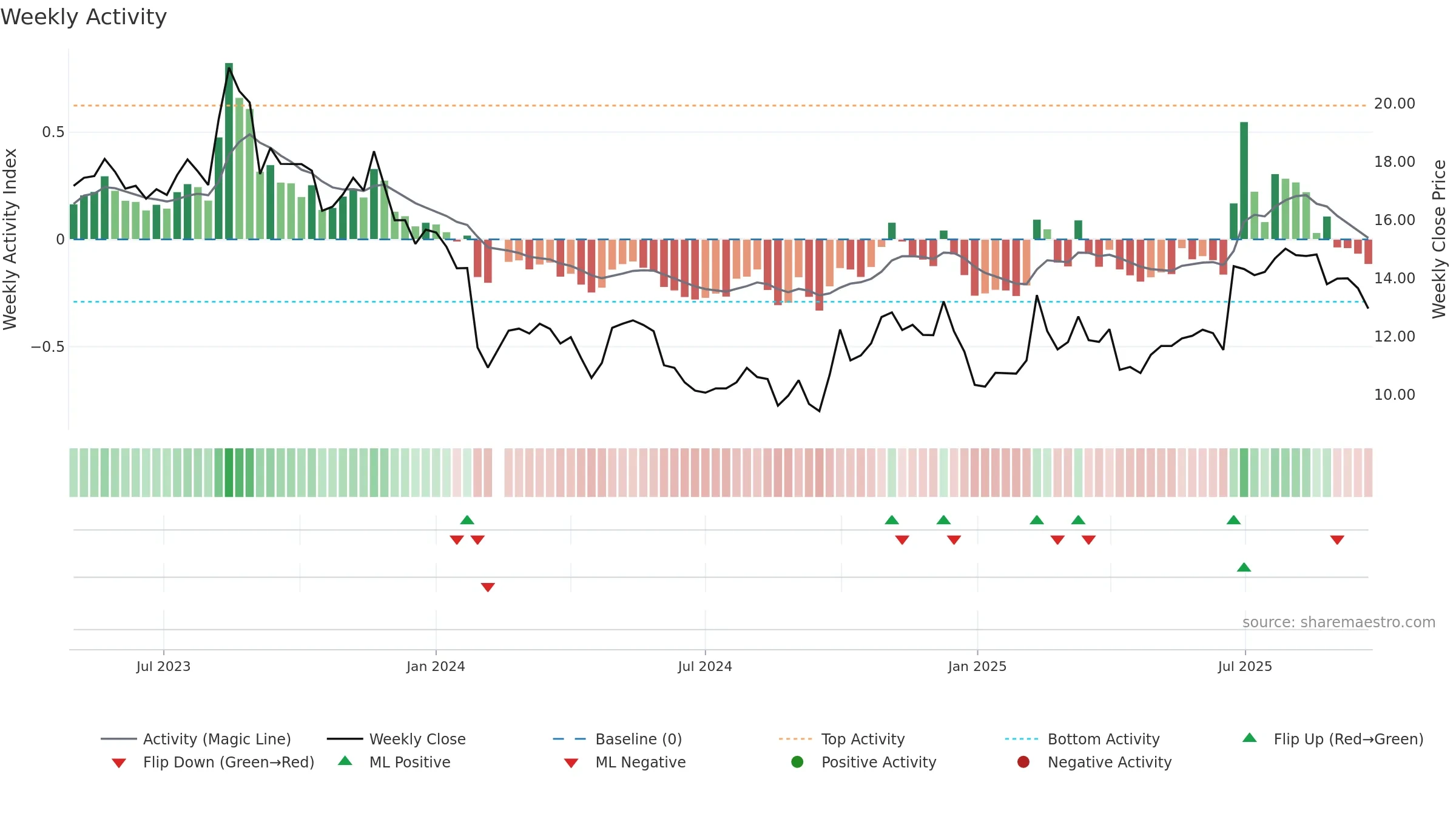
Task: Click the tallest green activity bar in 2023
Action: [x=229, y=151]
